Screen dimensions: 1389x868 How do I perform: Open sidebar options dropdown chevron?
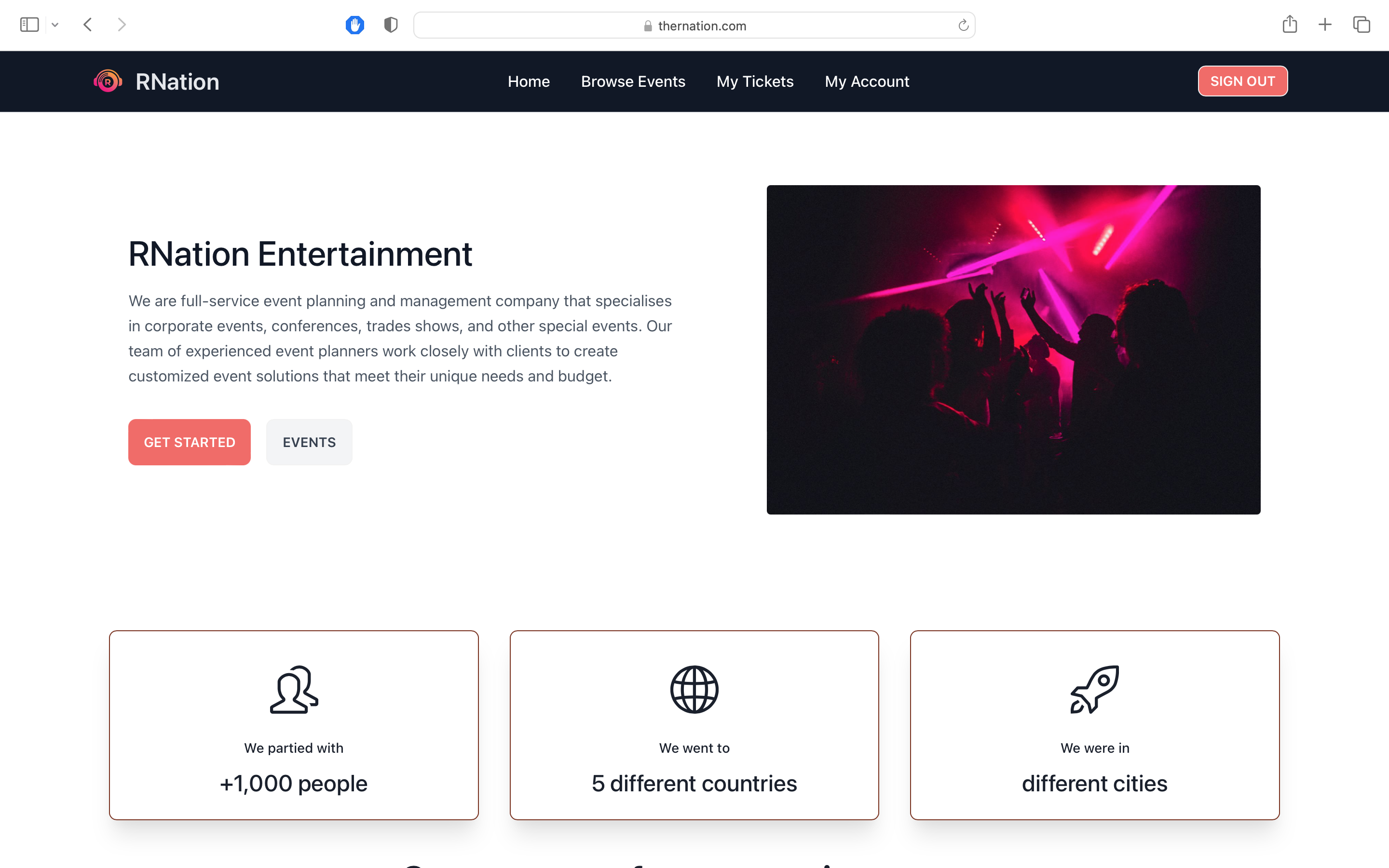55,25
